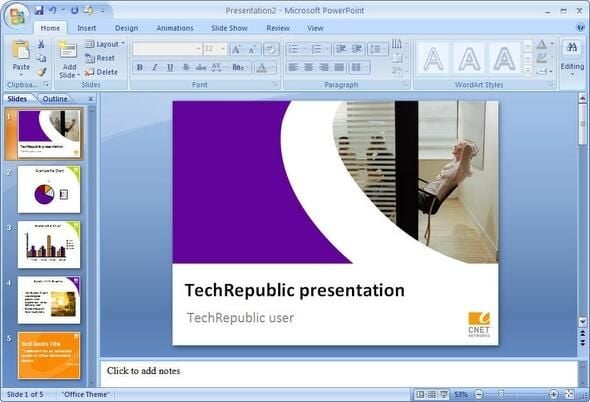
Task: Open the Change Case menu
Action: (x=239, y=67)
